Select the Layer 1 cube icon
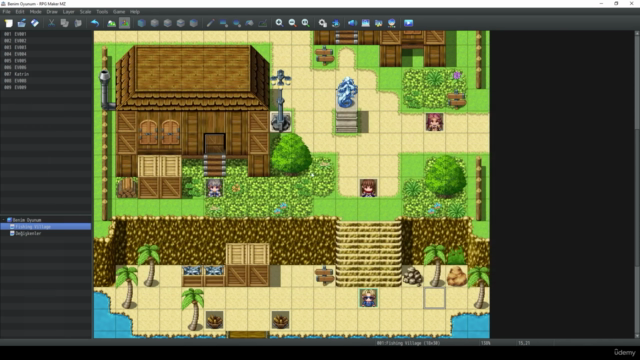 (154, 23)
